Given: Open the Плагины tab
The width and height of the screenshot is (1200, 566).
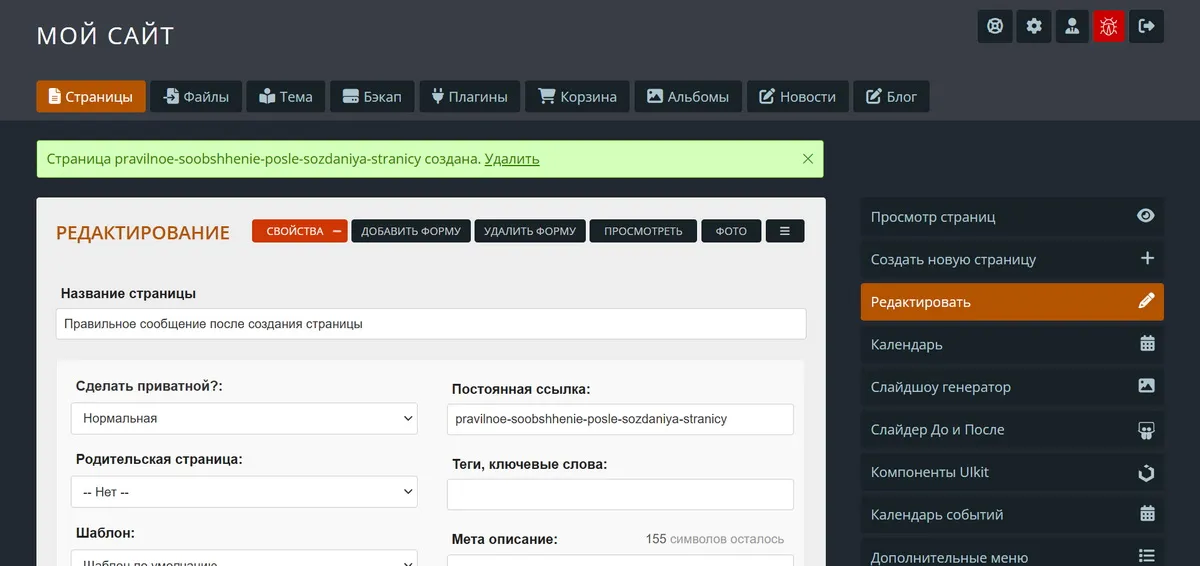Looking at the screenshot, I should [x=470, y=97].
